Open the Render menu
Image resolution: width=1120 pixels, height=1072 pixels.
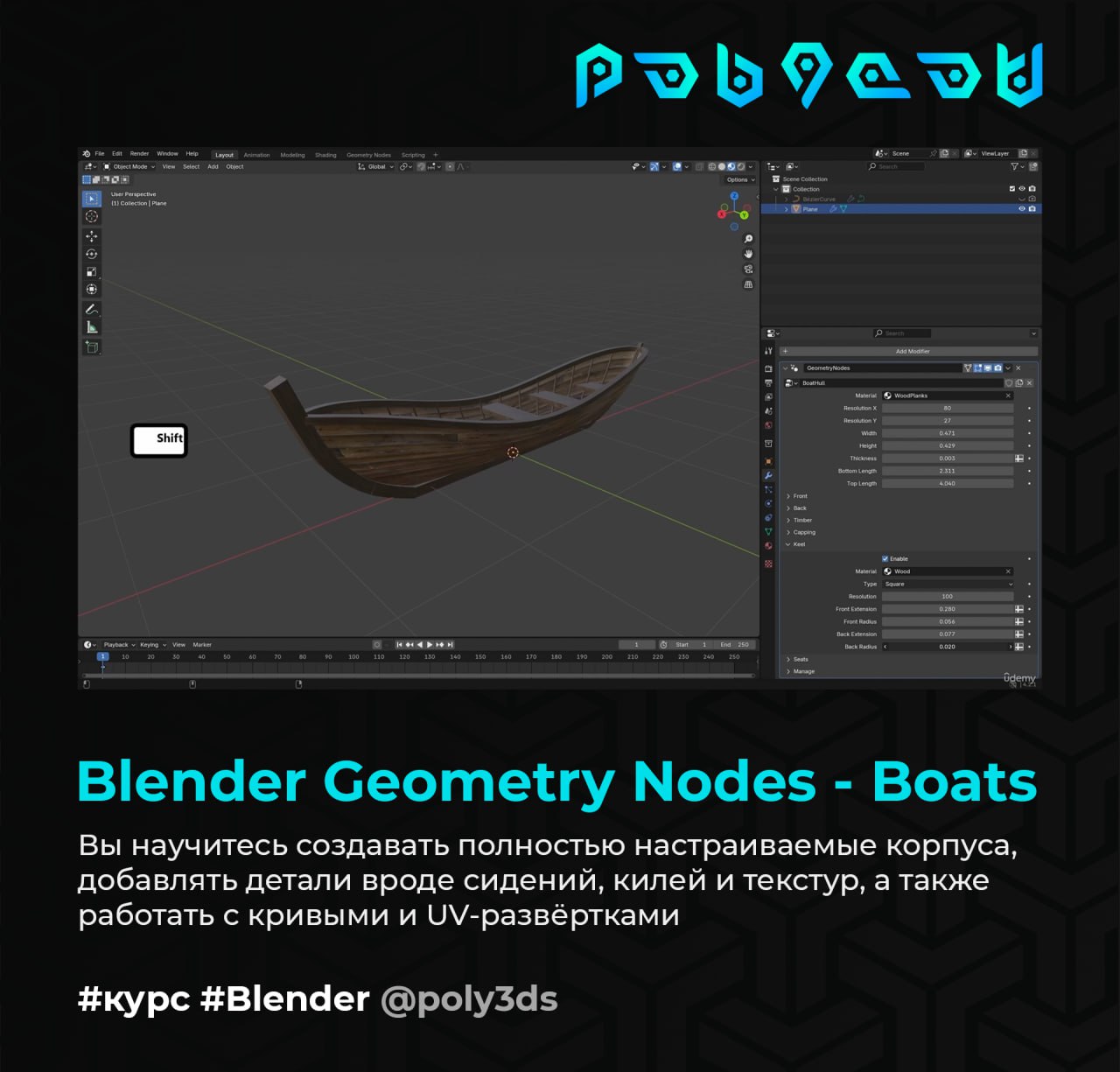point(139,153)
